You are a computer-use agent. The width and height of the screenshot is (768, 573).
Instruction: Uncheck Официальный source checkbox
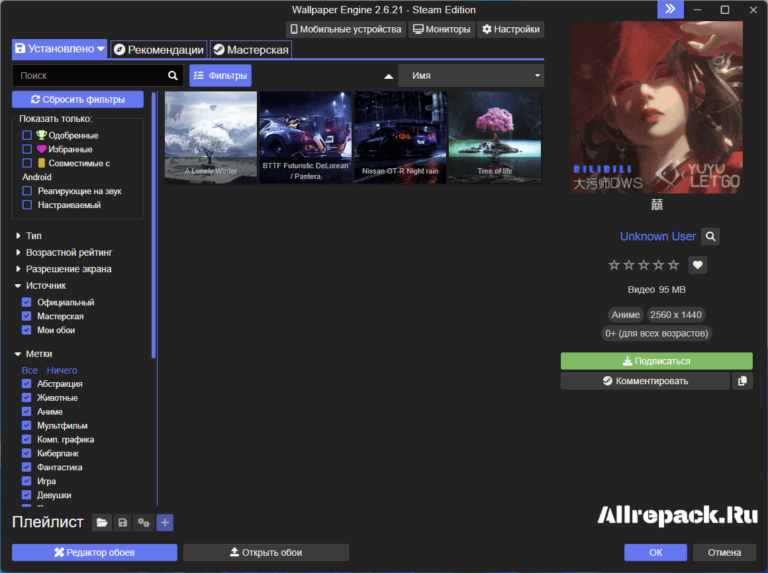tap(26, 302)
